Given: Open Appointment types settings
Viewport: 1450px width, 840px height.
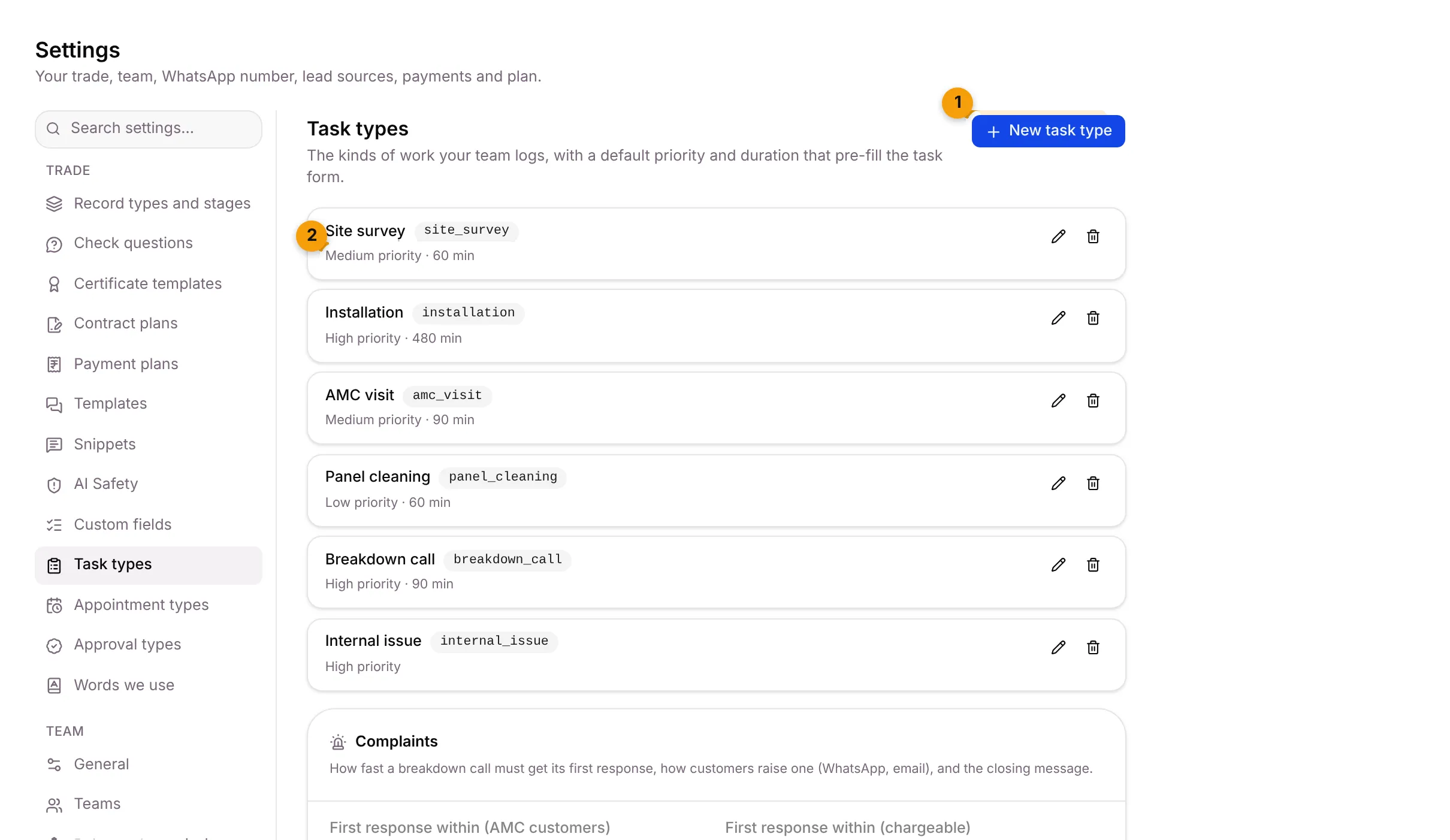Looking at the screenshot, I should pos(149,605).
